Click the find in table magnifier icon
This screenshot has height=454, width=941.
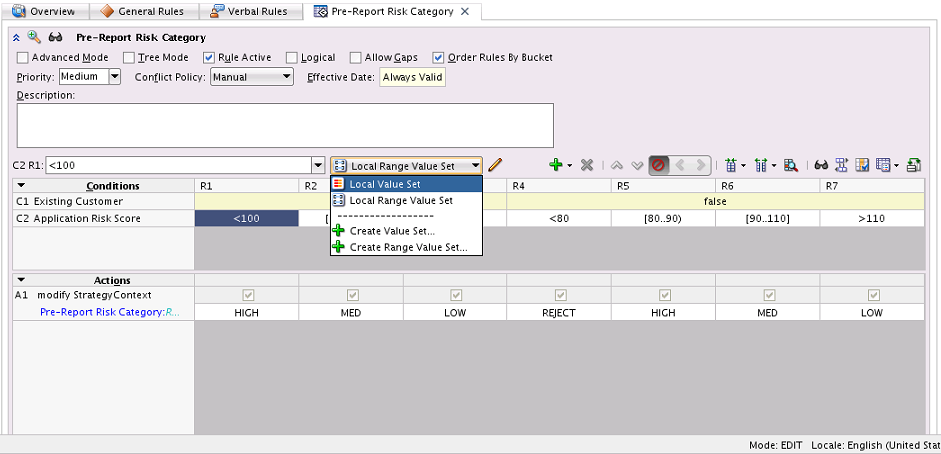click(791, 165)
